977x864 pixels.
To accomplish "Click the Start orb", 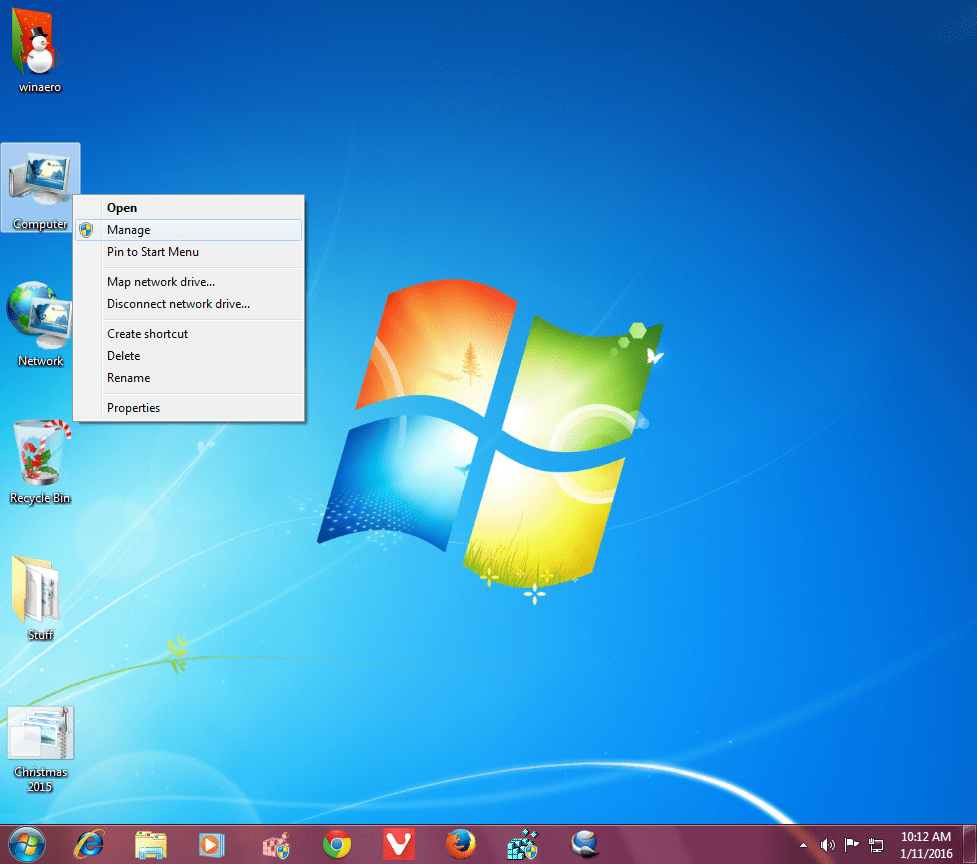I will click(27, 843).
